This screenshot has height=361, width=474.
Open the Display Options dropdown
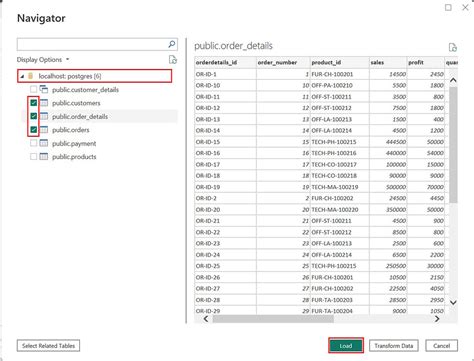click(43, 60)
